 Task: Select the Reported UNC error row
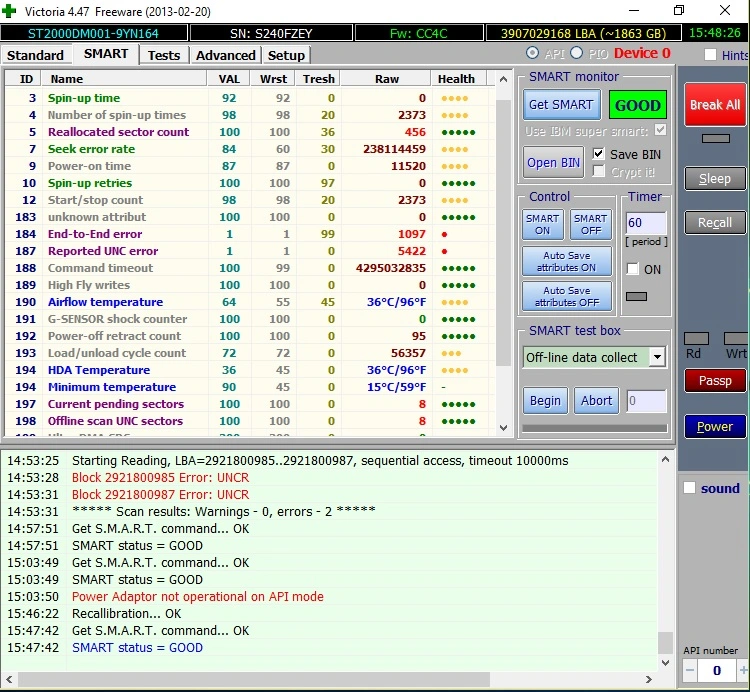coord(249,251)
